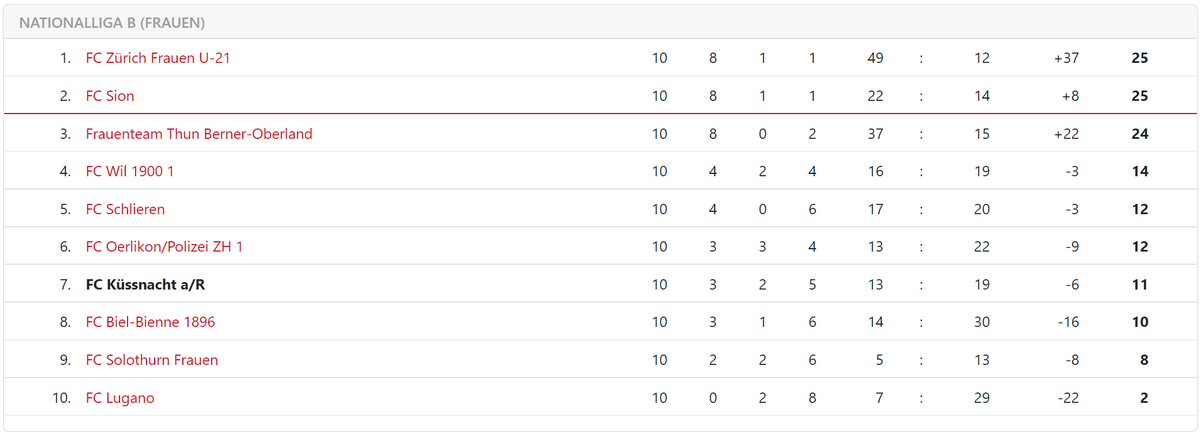Select FC Wil 1900 1 link
Screen dimensions: 1200x433
tap(130, 171)
